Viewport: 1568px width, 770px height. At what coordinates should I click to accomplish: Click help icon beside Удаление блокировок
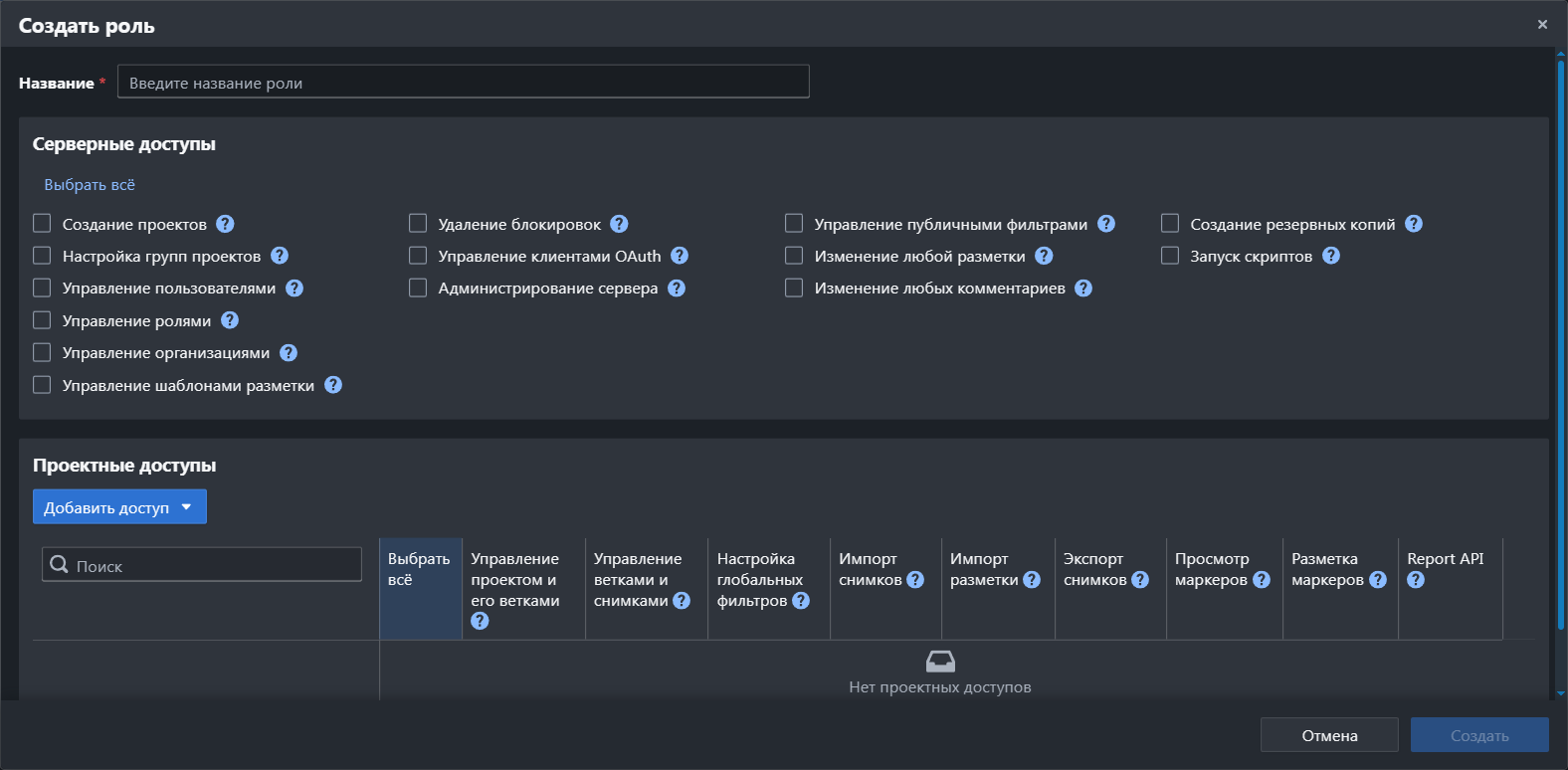coord(619,224)
